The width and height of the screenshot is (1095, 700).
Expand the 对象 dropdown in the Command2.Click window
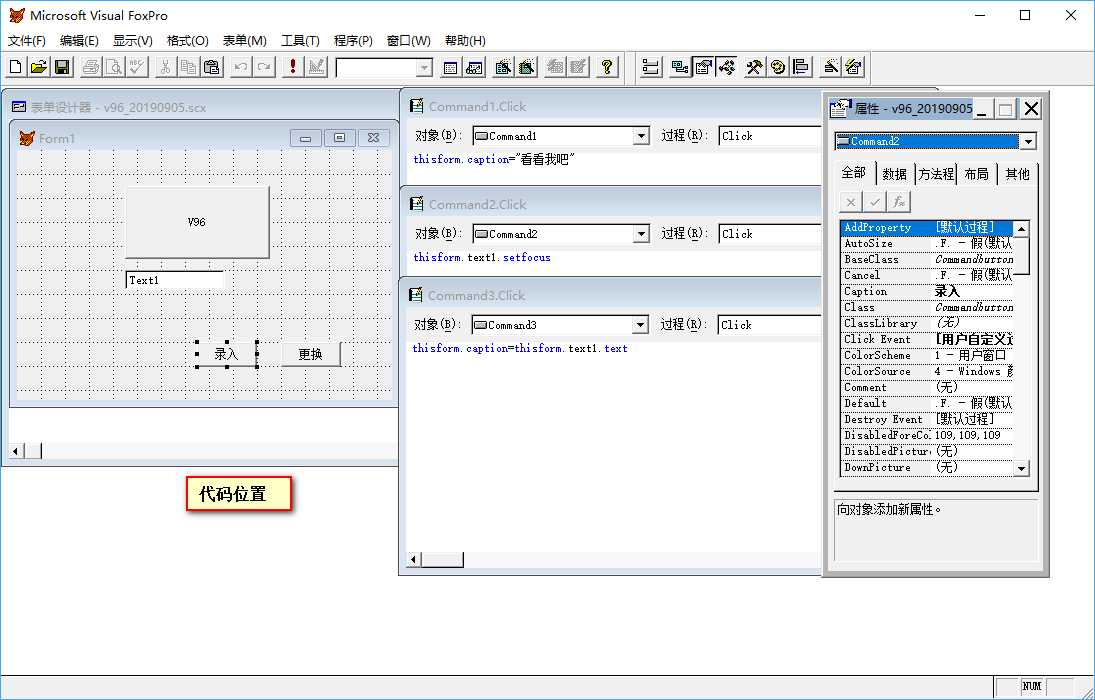point(641,234)
